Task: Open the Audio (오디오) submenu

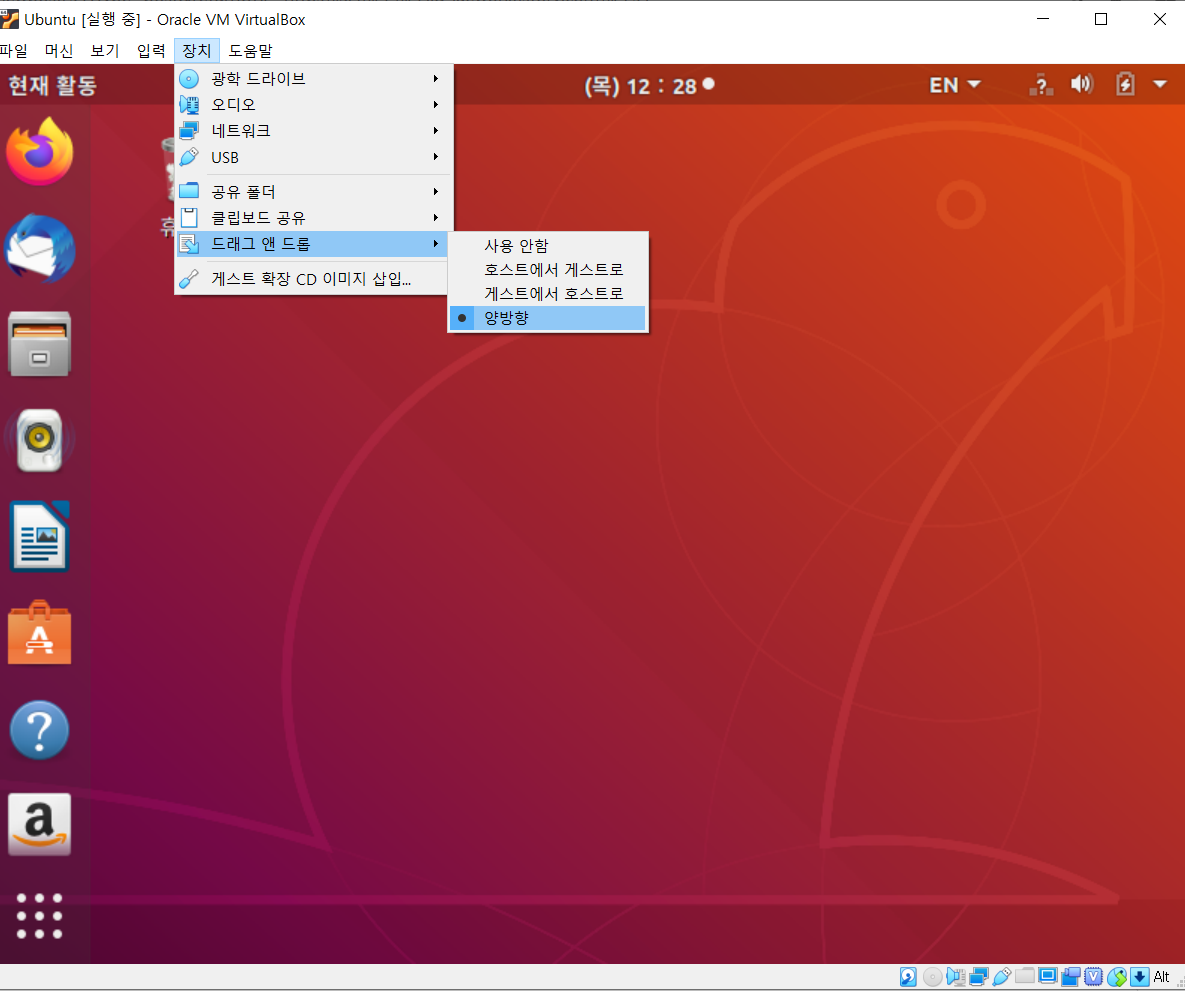Action: pyautogui.click(x=314, y=104)
